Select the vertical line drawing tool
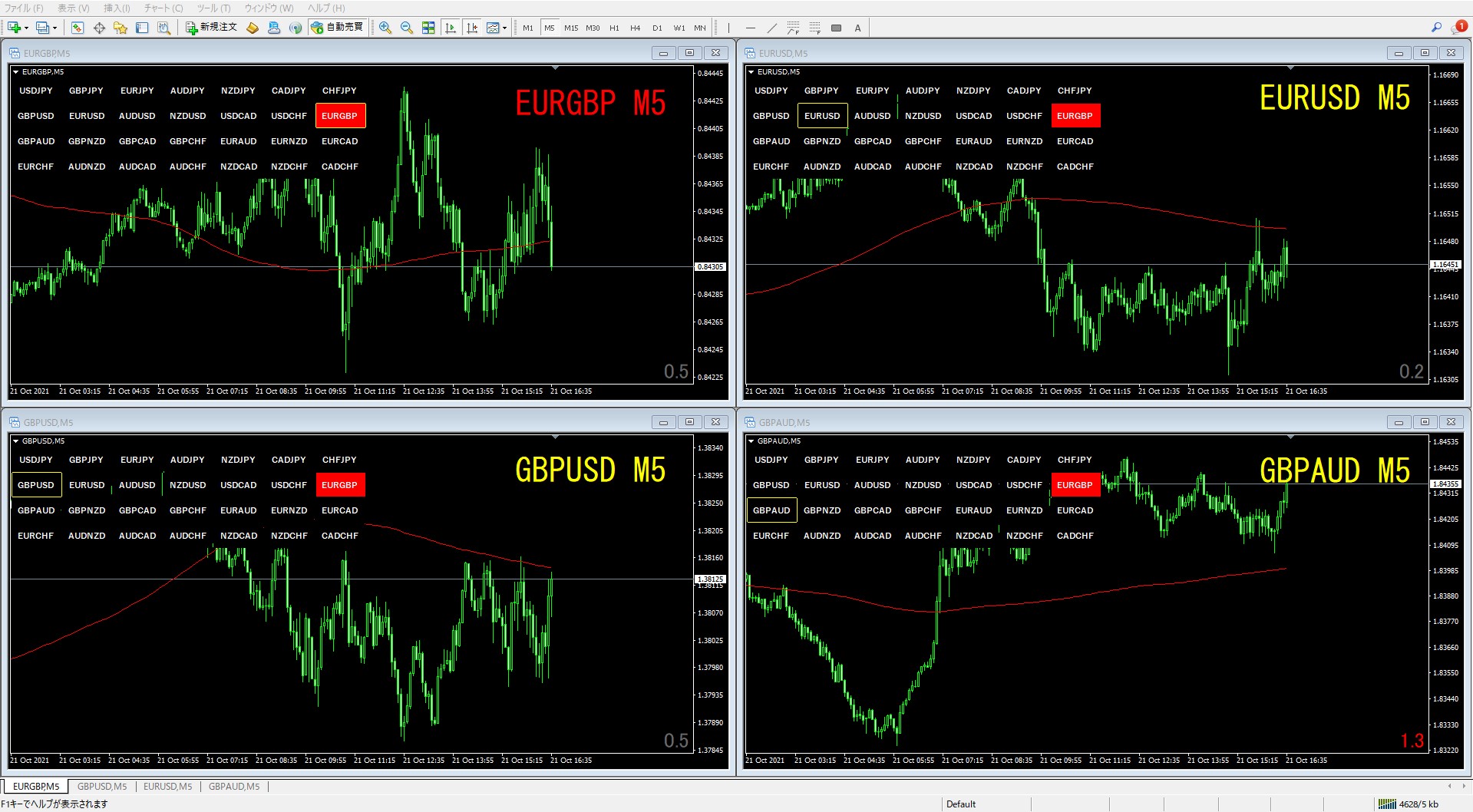The width and height of the screenshot is (1473, 812). 729,28
